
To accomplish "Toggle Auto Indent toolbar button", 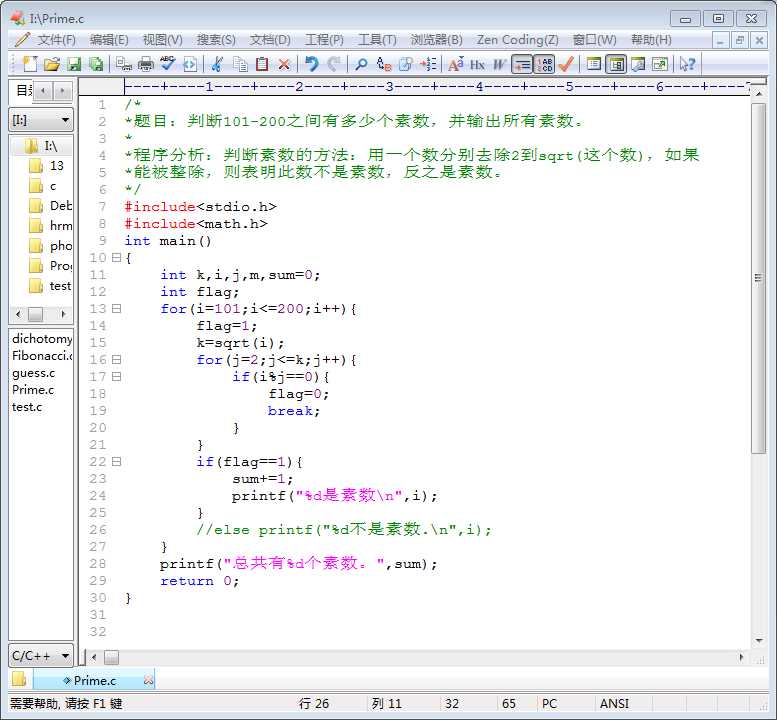I will tap(522, 64).
